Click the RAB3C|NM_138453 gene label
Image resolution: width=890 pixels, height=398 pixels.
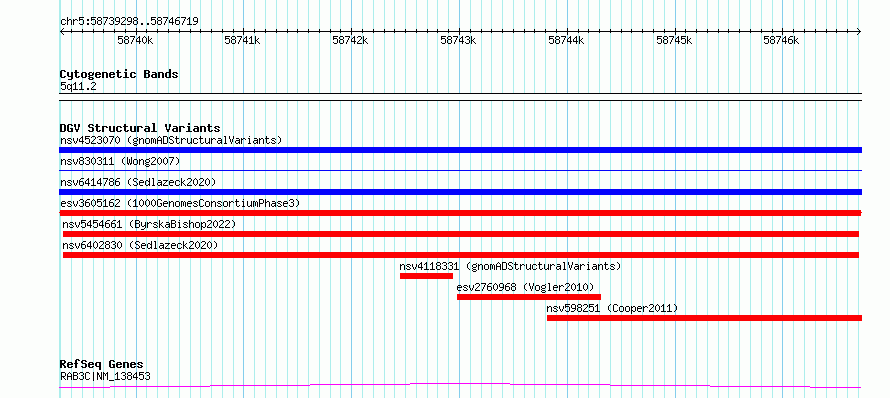coord(105,376)
